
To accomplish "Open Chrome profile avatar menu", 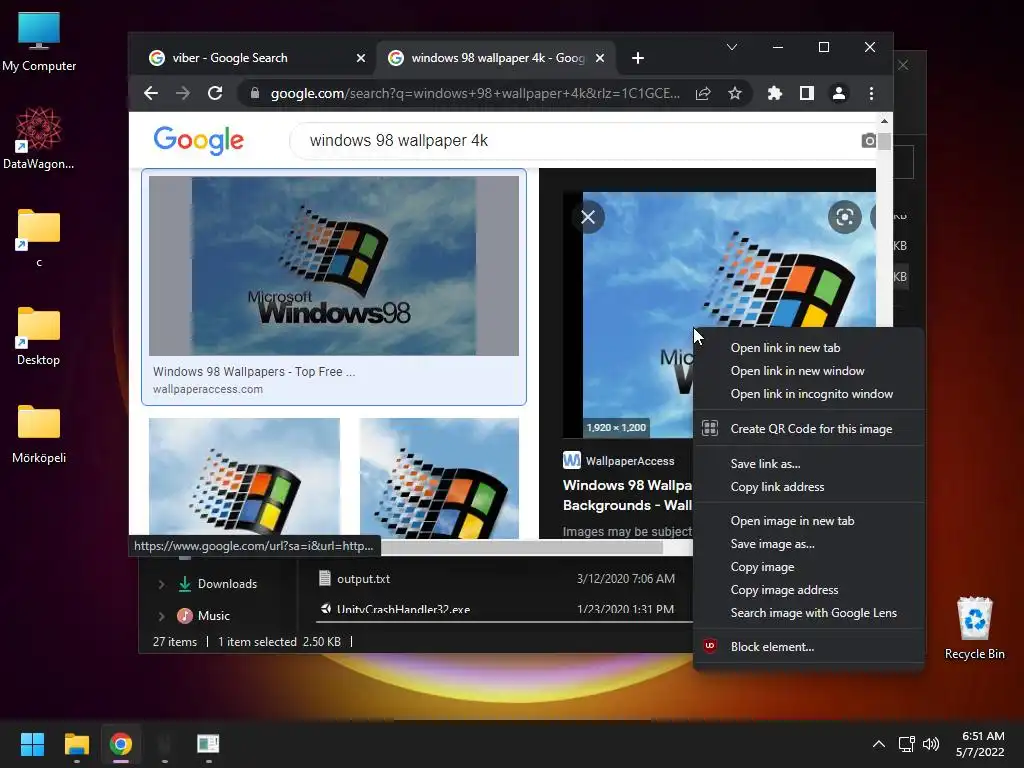I will (839, 93).
